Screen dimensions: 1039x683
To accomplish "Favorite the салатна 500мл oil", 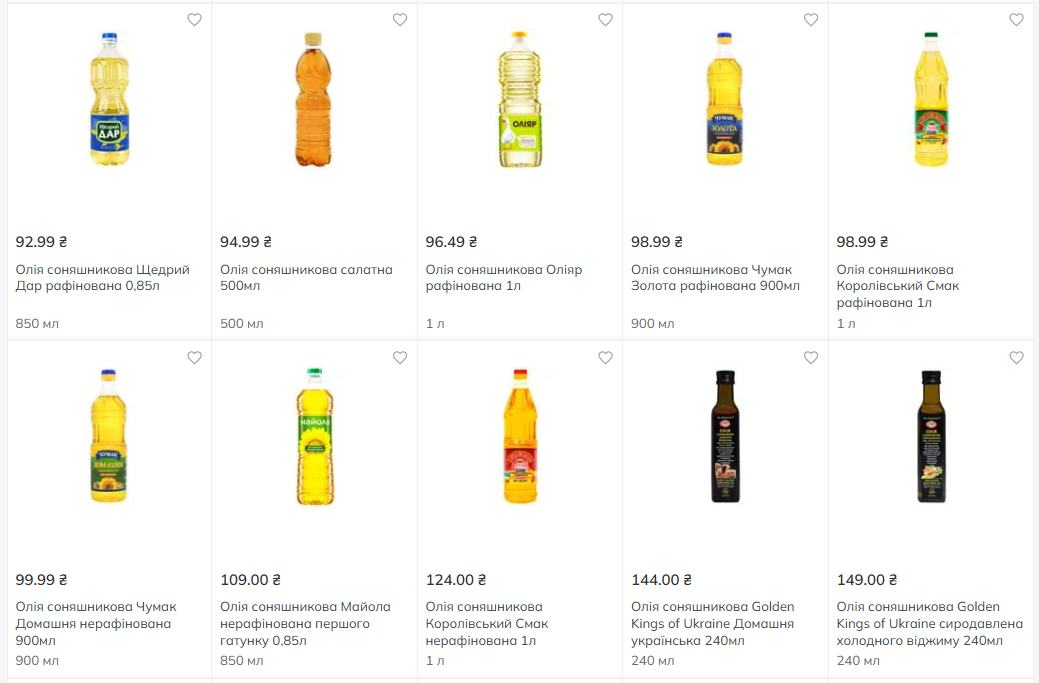I will point(400,20).
